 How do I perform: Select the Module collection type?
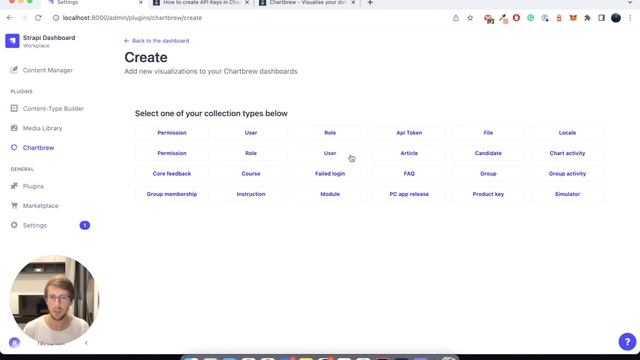click(x=330, y=194)
